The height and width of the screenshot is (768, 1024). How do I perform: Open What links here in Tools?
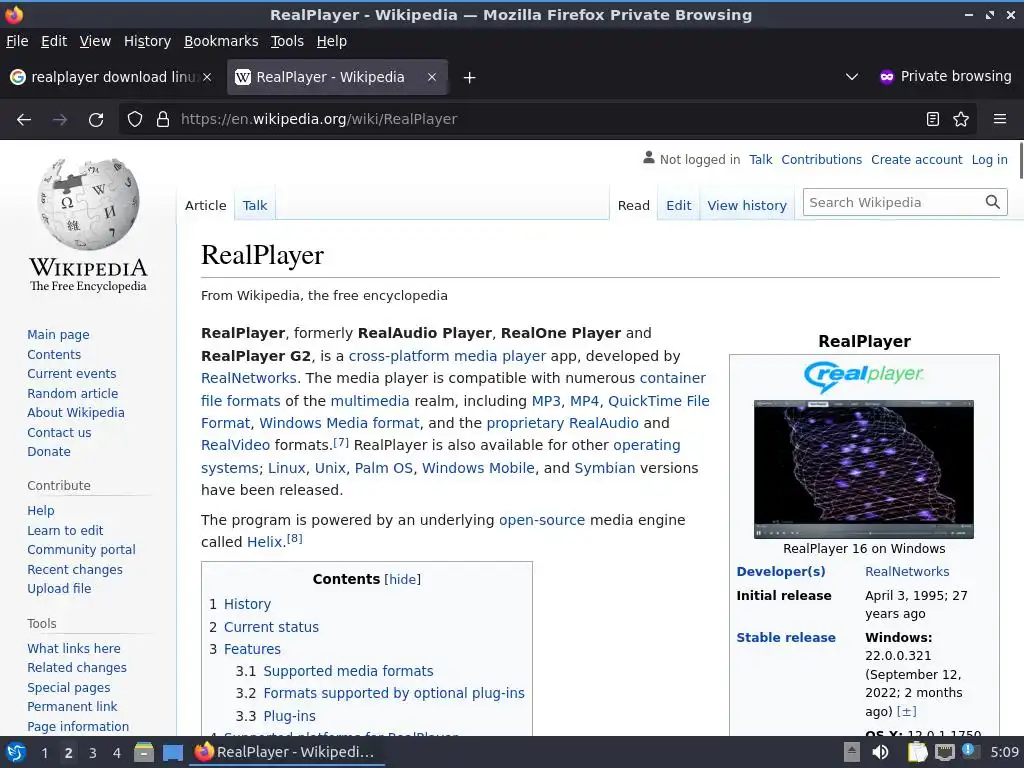coord(74,649)
